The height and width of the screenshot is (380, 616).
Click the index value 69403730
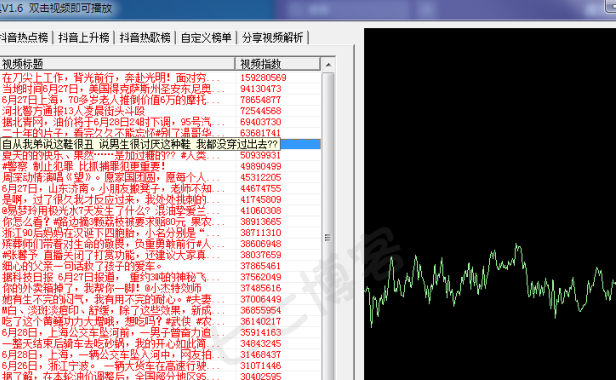tap(261, 122)
